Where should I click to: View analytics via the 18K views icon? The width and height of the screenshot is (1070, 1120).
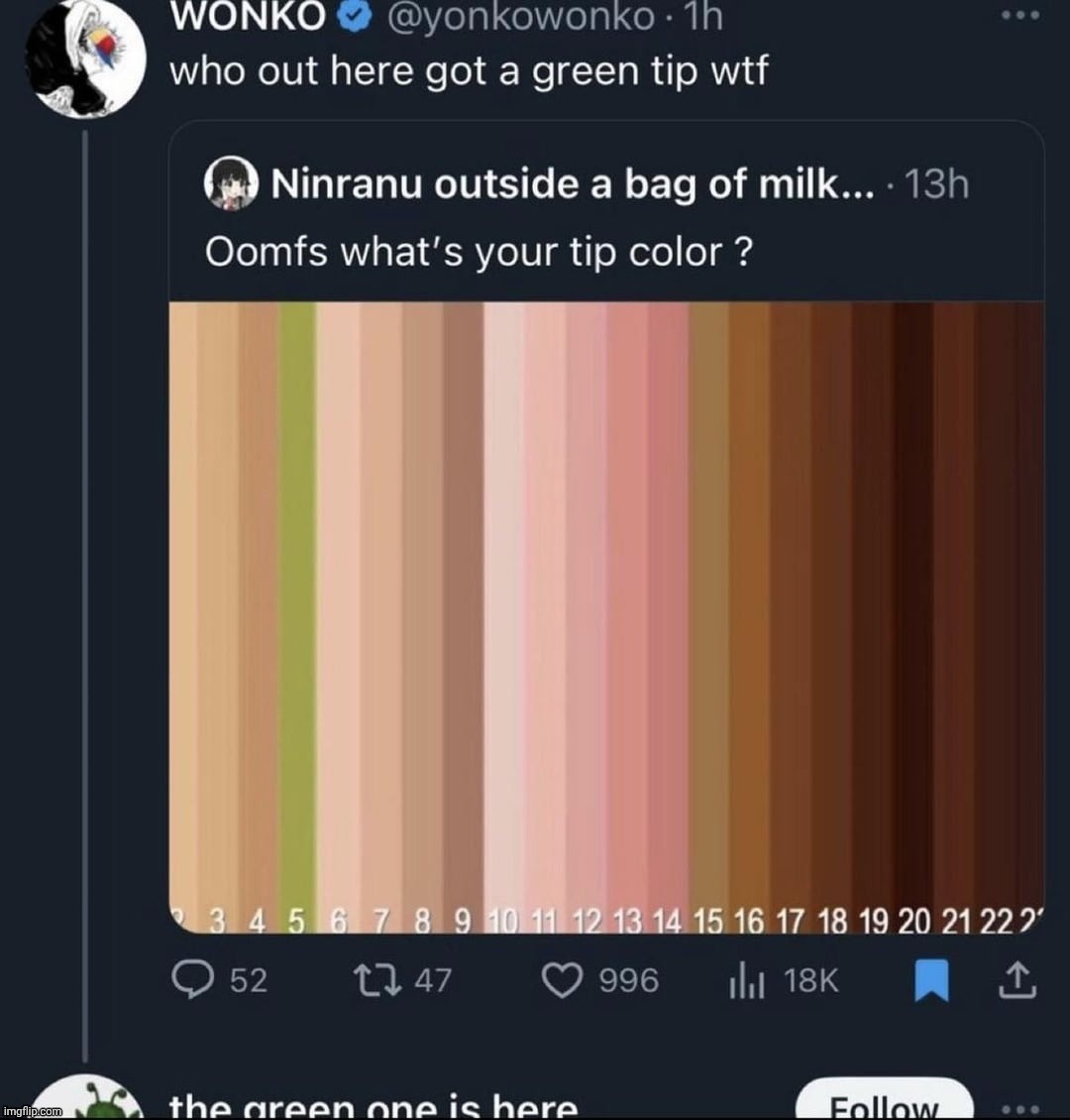[x=748, y=980]
